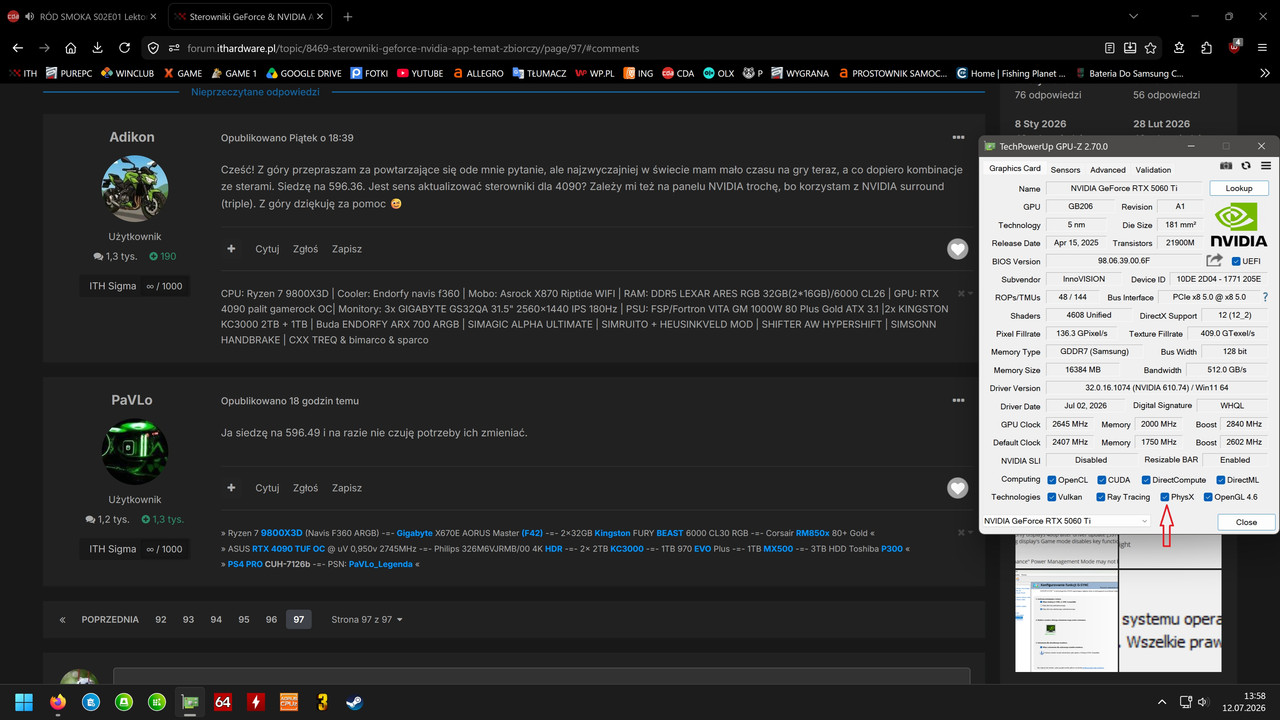The height and width of the screenshot is (720, 1280).
Task: Open Firefox application hamburger menu
Action: tap(1262, 48)
